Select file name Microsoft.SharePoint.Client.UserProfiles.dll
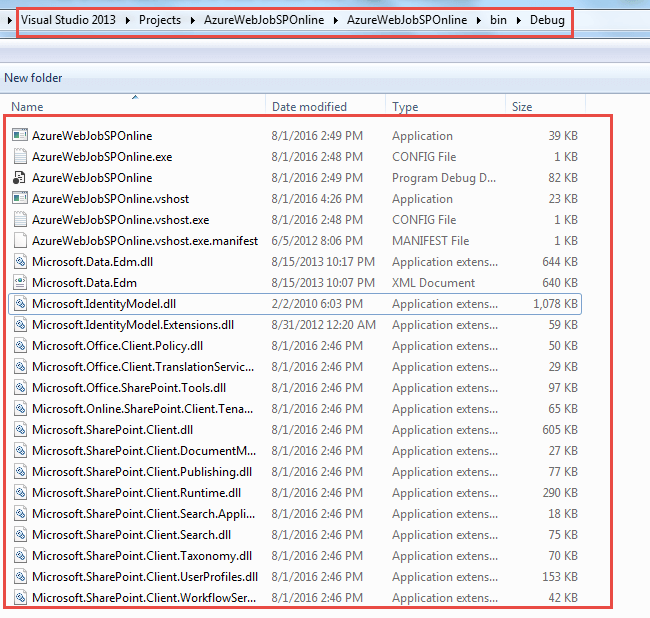Screen dimensions: 650x618 pyautogui.click(x=145, y=577)
